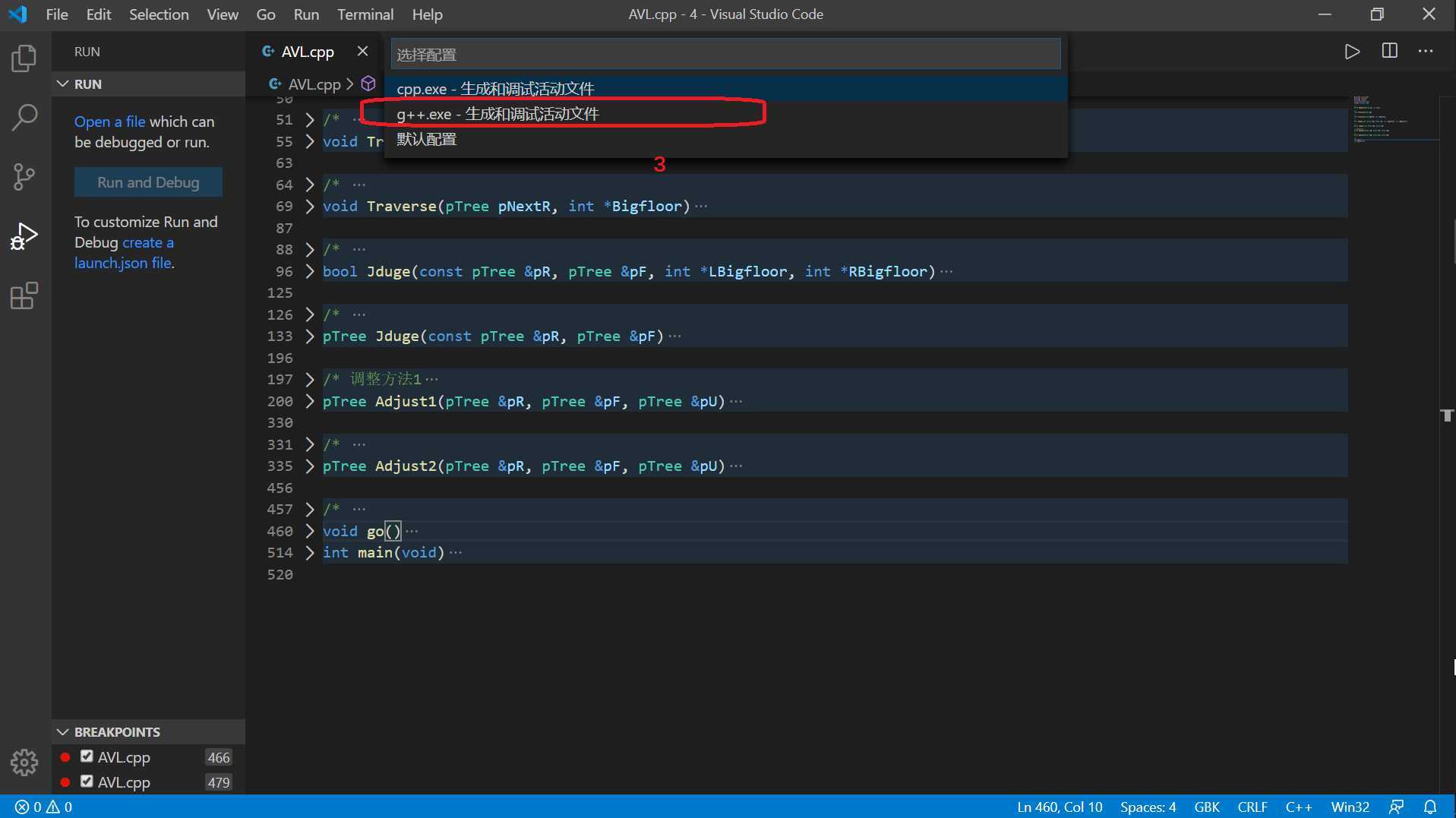Image resolution: width=1456 pixels, height=818 pixels.
Task: Click the symbol cube icon in breadcrumb
Action: (x=368, y=84)
